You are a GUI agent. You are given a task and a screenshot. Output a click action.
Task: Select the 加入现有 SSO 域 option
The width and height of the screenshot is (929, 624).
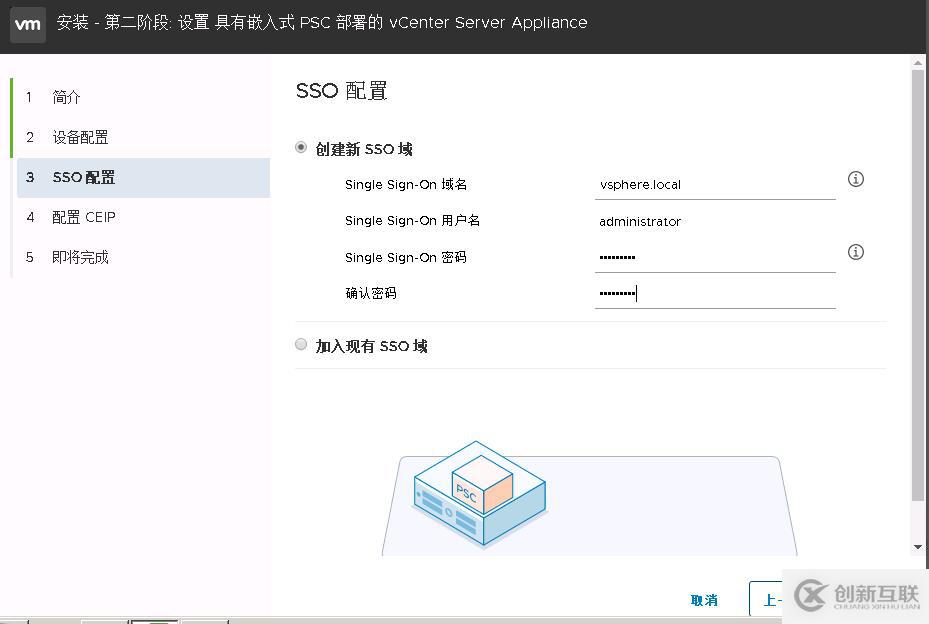coord(300,344)
